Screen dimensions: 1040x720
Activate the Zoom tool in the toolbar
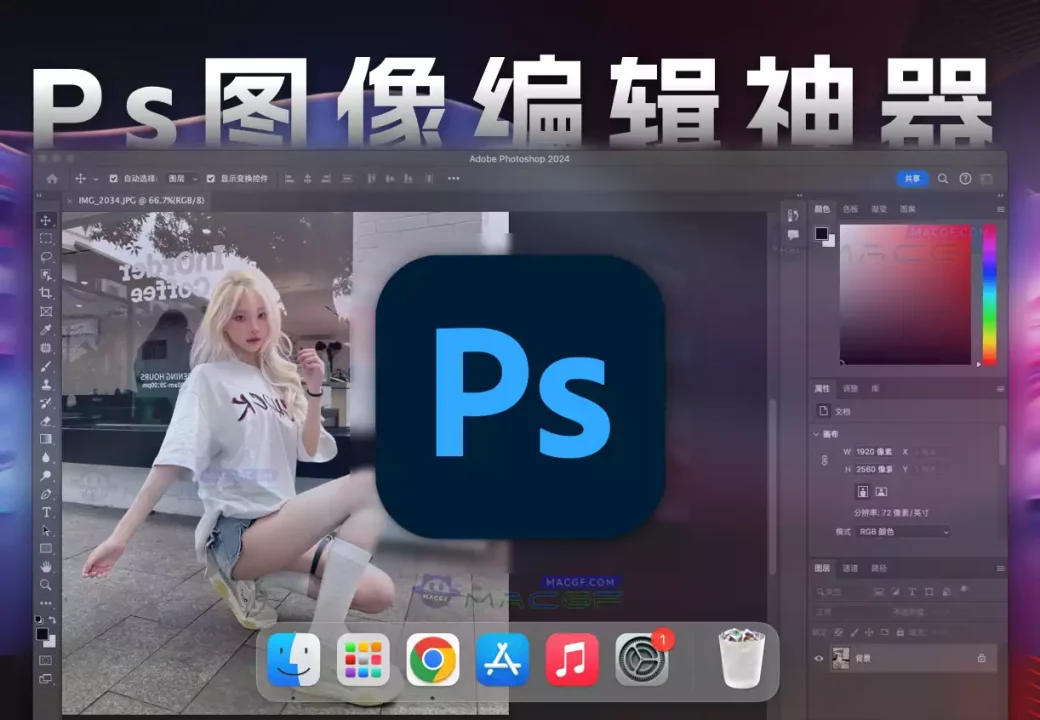46,584
